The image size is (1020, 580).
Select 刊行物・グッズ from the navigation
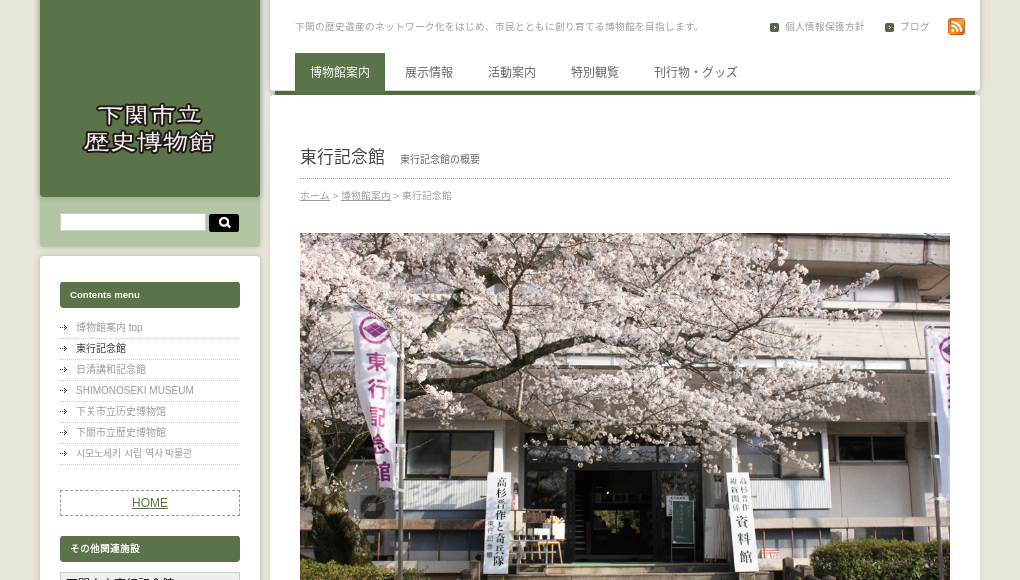[696, 72]
